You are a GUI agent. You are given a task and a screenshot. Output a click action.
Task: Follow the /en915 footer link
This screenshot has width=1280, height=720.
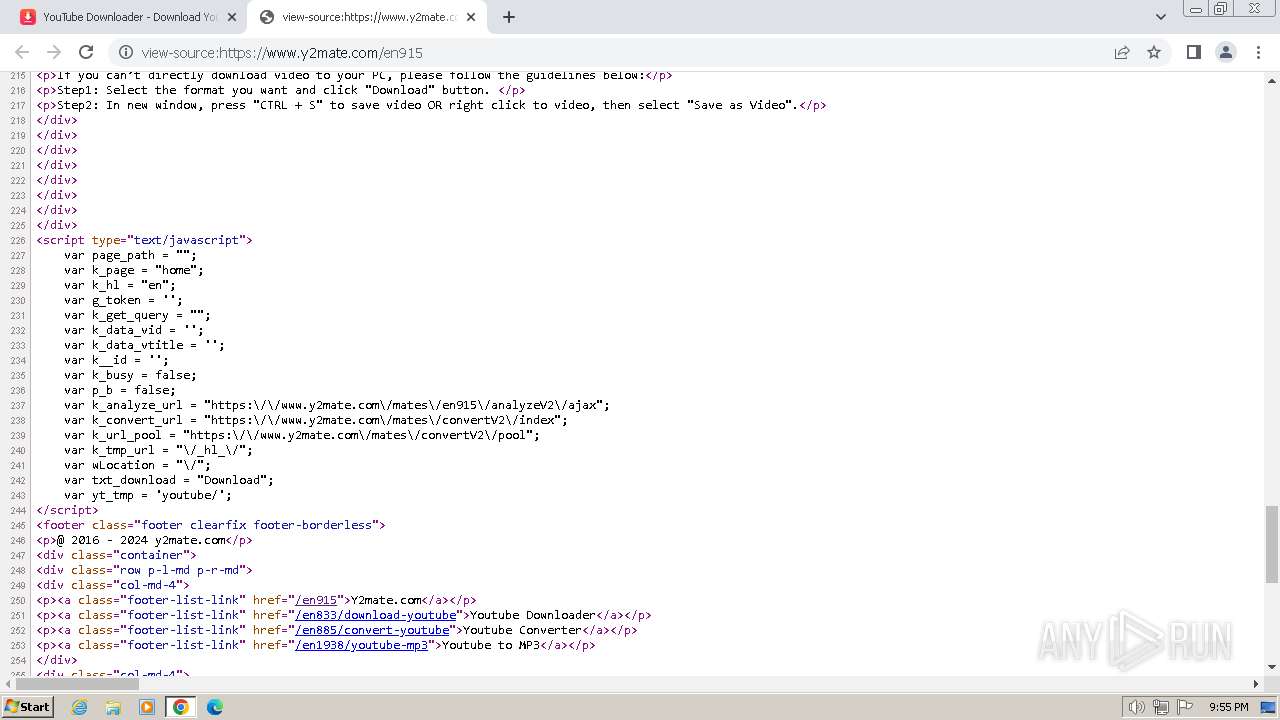point(315,600)
